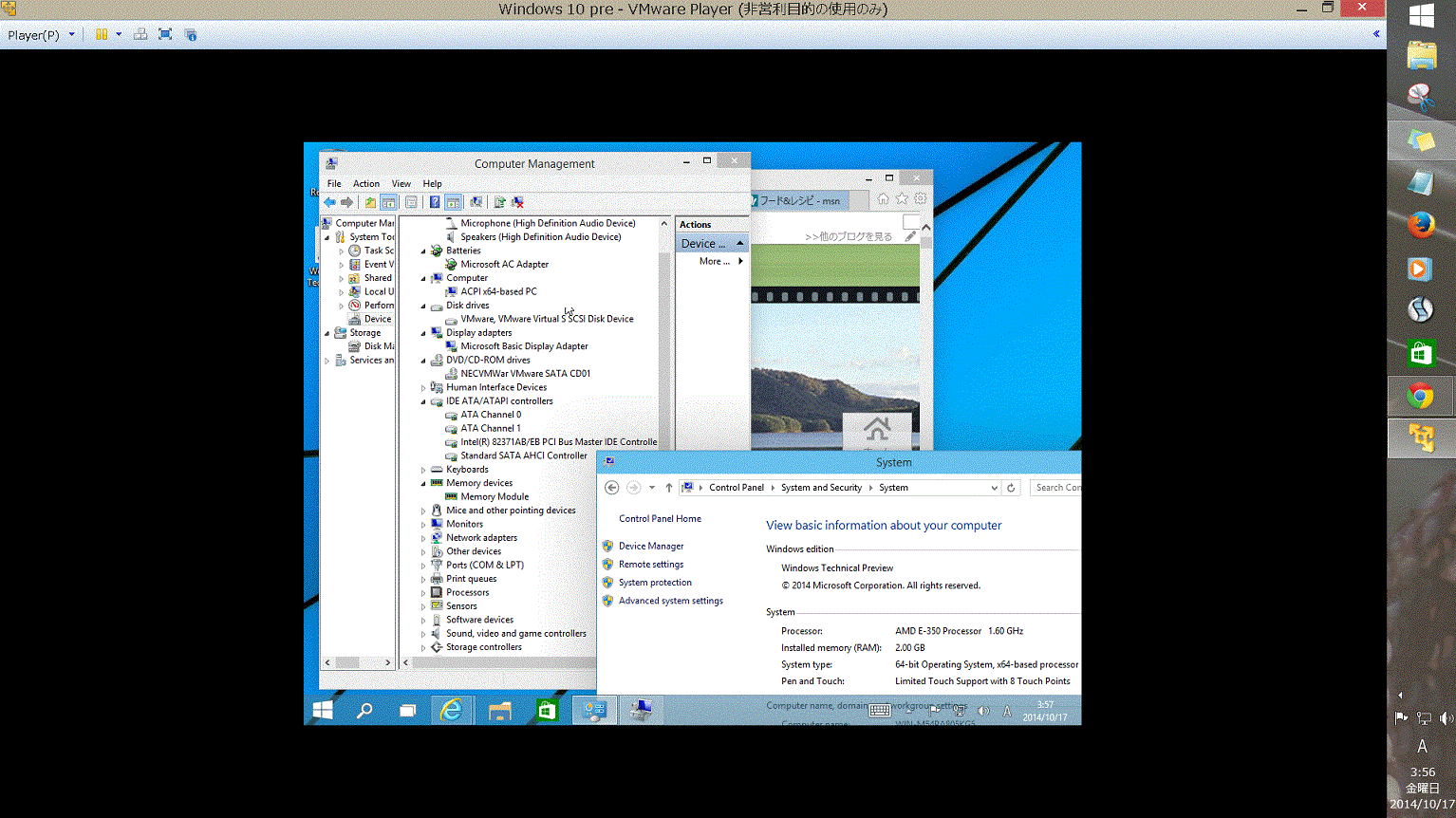The image size is (1456, 818).
Task: Select Device Manager in console tree
Action: click(377, 320)
